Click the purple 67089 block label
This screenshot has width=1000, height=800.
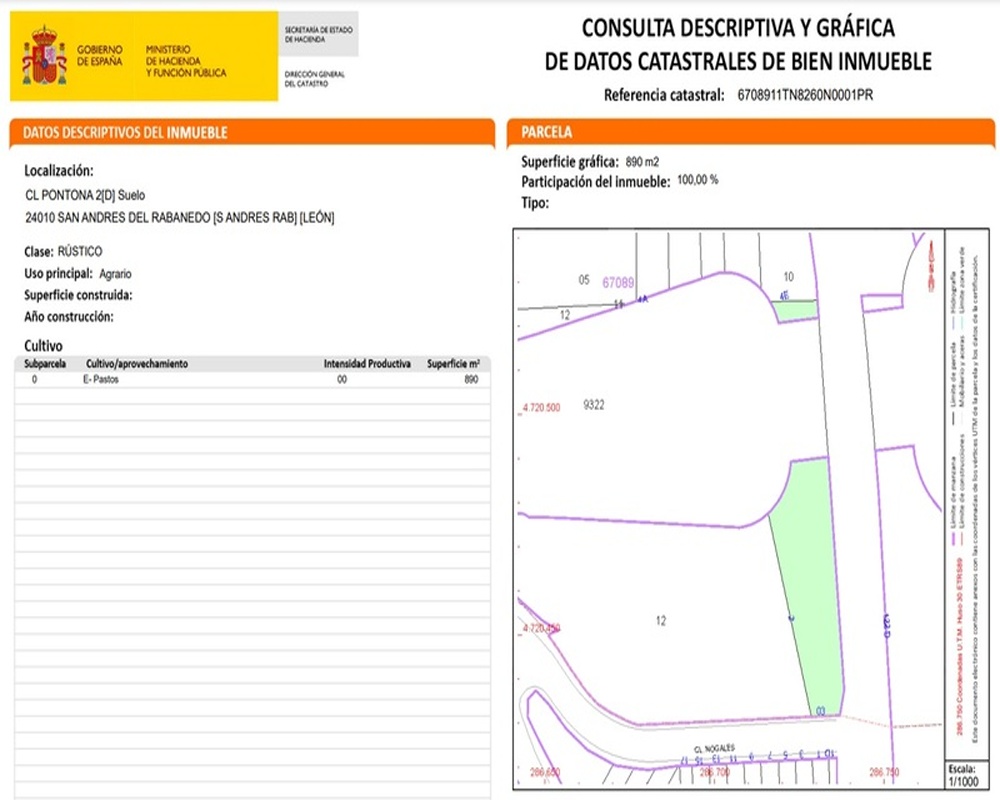(618, 283)
